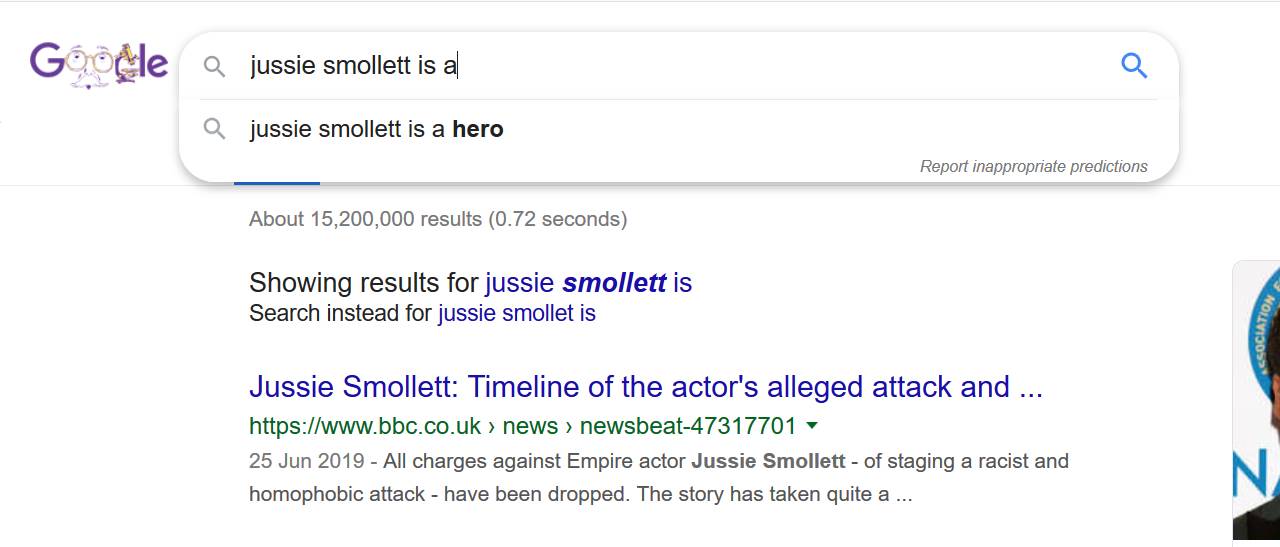
Task: Click the bold 'hero' word in suggestion
Action: point(478,129)
